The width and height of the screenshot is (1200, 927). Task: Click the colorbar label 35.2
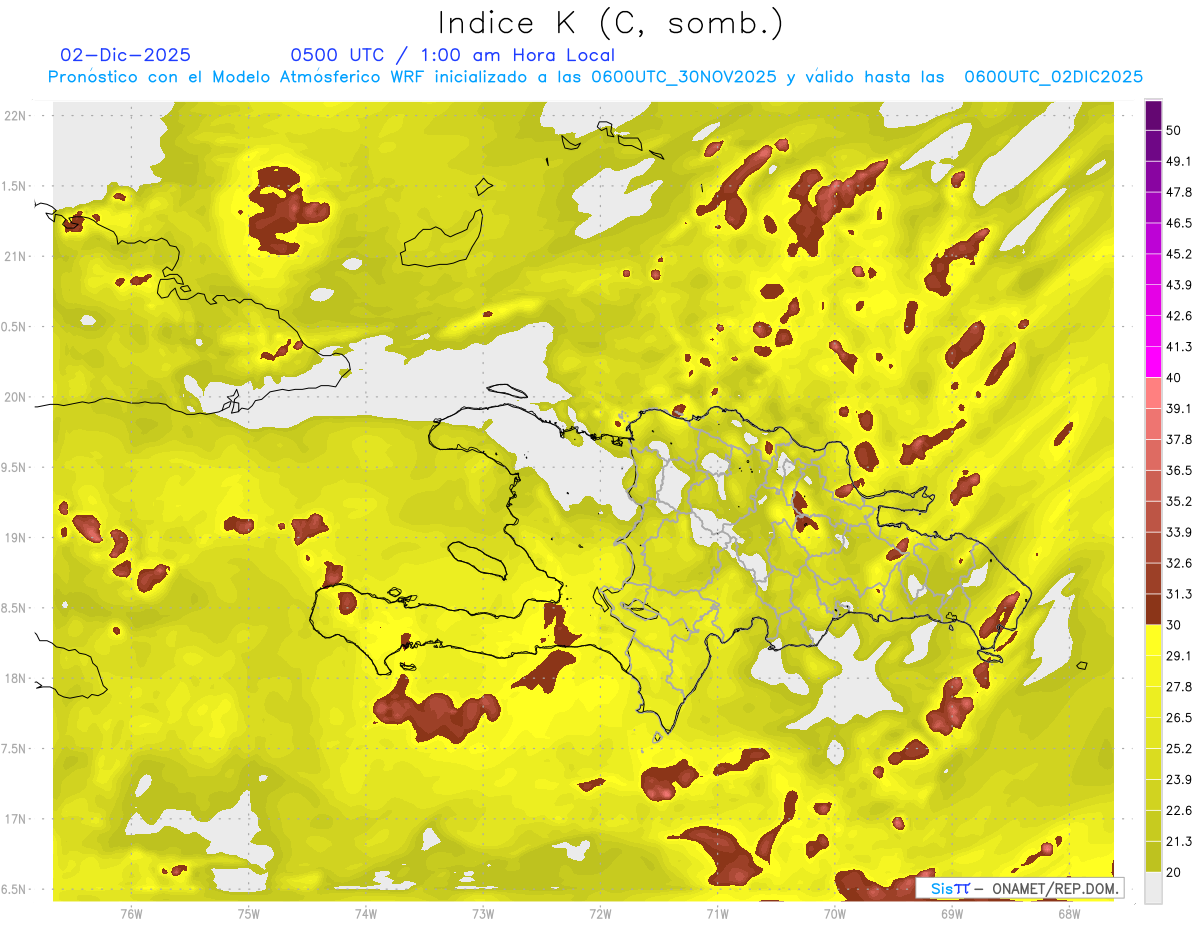point(1179,501)
